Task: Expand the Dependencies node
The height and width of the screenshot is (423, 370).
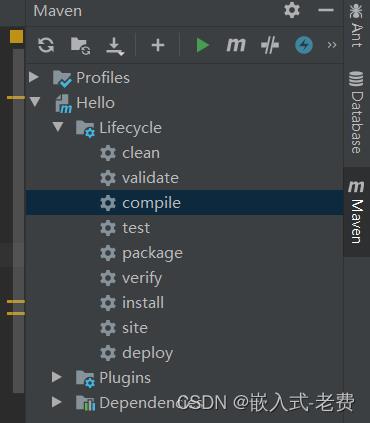Action: [x=57, y=402]
